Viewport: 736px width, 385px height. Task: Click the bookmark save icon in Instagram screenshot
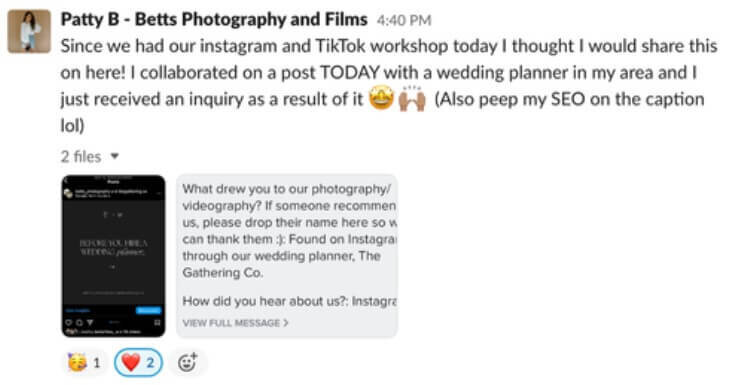tap(157, 323)
